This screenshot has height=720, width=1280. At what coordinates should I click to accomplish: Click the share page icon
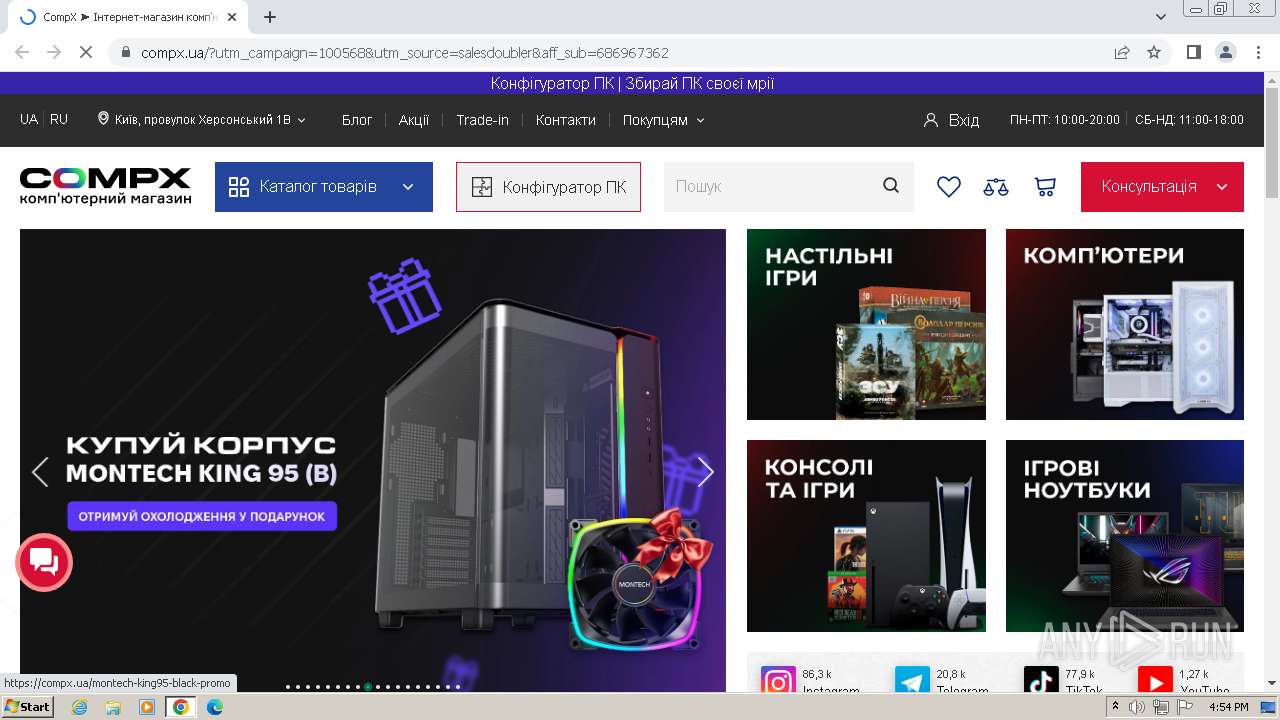pos(1122,52)
